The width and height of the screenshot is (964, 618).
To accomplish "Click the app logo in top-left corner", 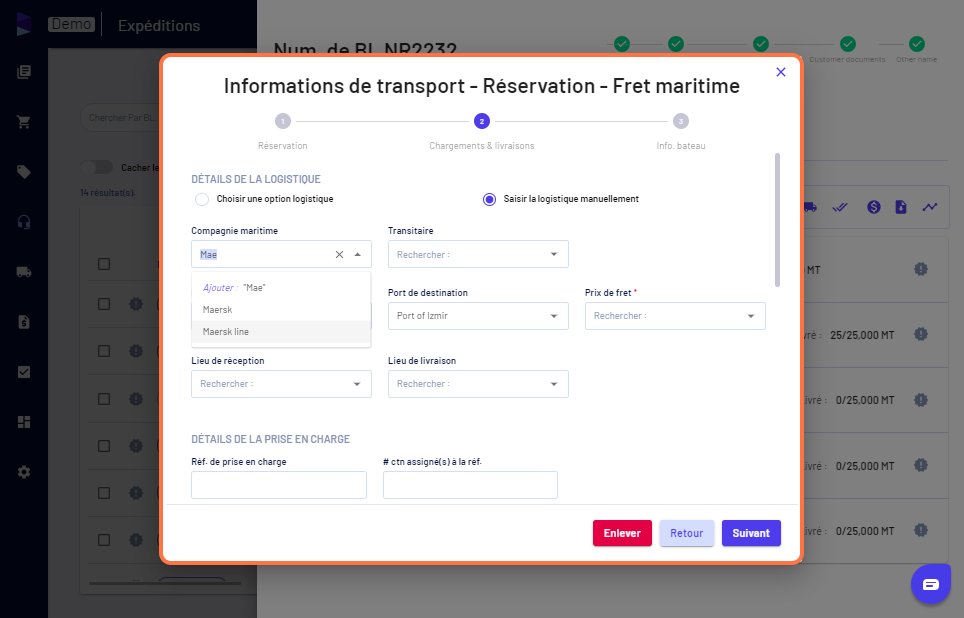I will 23,25.
